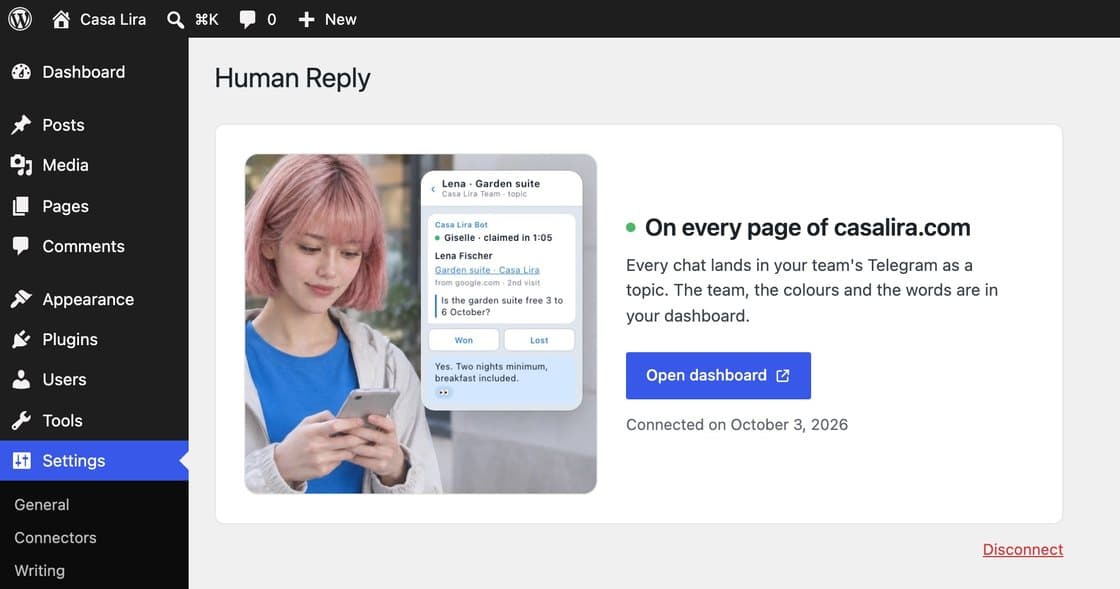
Task: Click the Won button in the preview
Action: pos(464,340)
